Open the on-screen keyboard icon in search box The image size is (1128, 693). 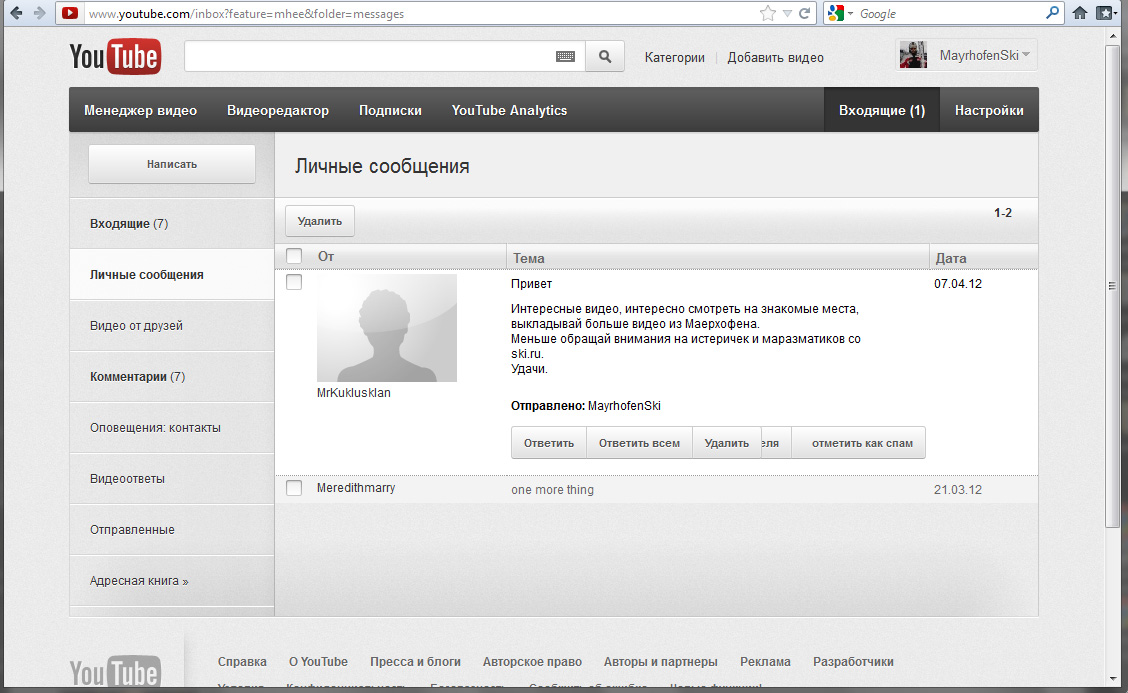click(x=565, y=57)
